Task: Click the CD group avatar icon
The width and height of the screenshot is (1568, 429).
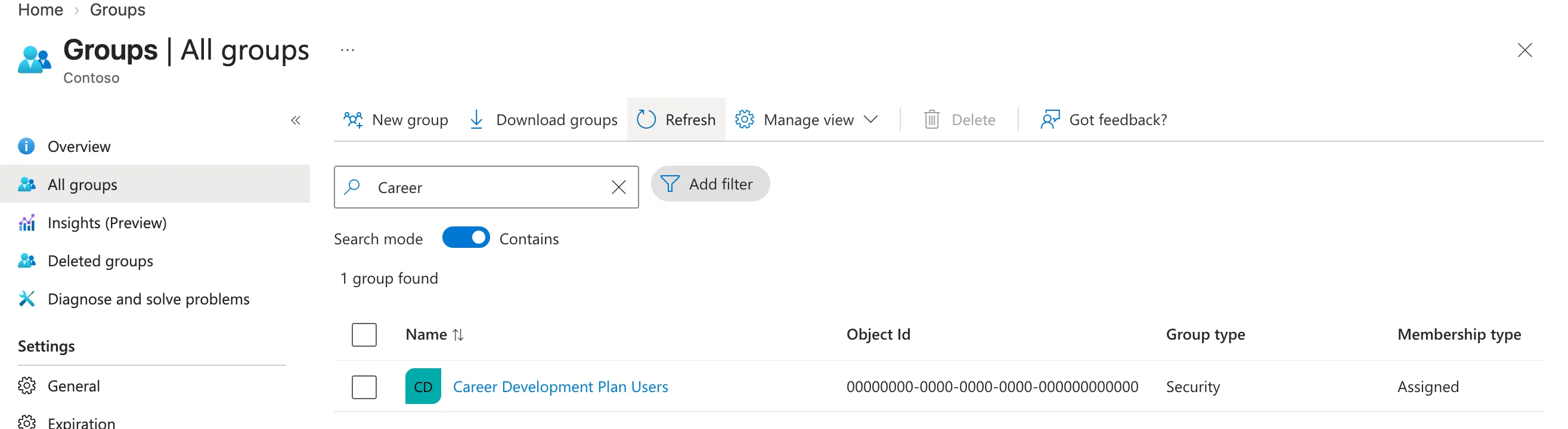Action: pos(423,387)
